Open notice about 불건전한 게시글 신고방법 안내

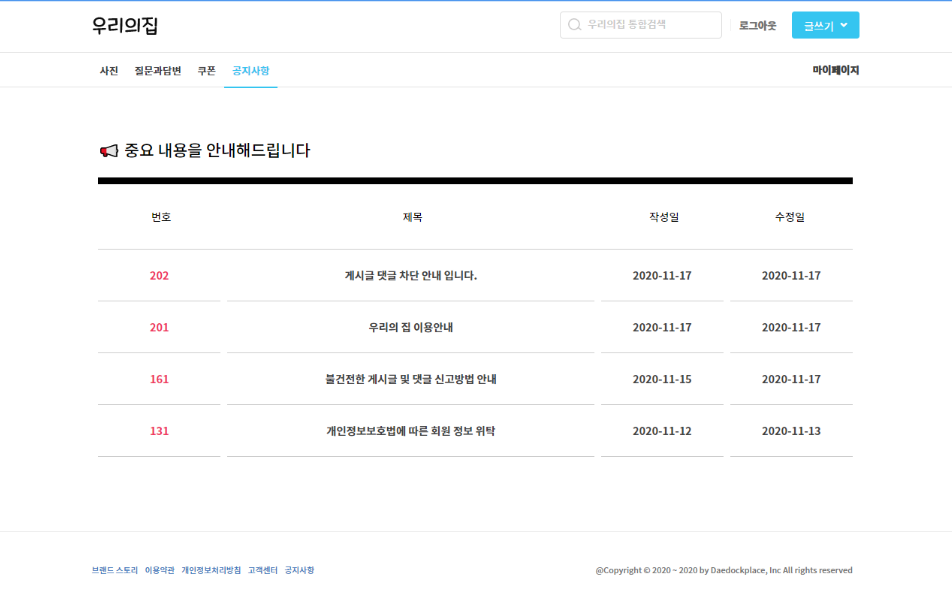point(410,379)
